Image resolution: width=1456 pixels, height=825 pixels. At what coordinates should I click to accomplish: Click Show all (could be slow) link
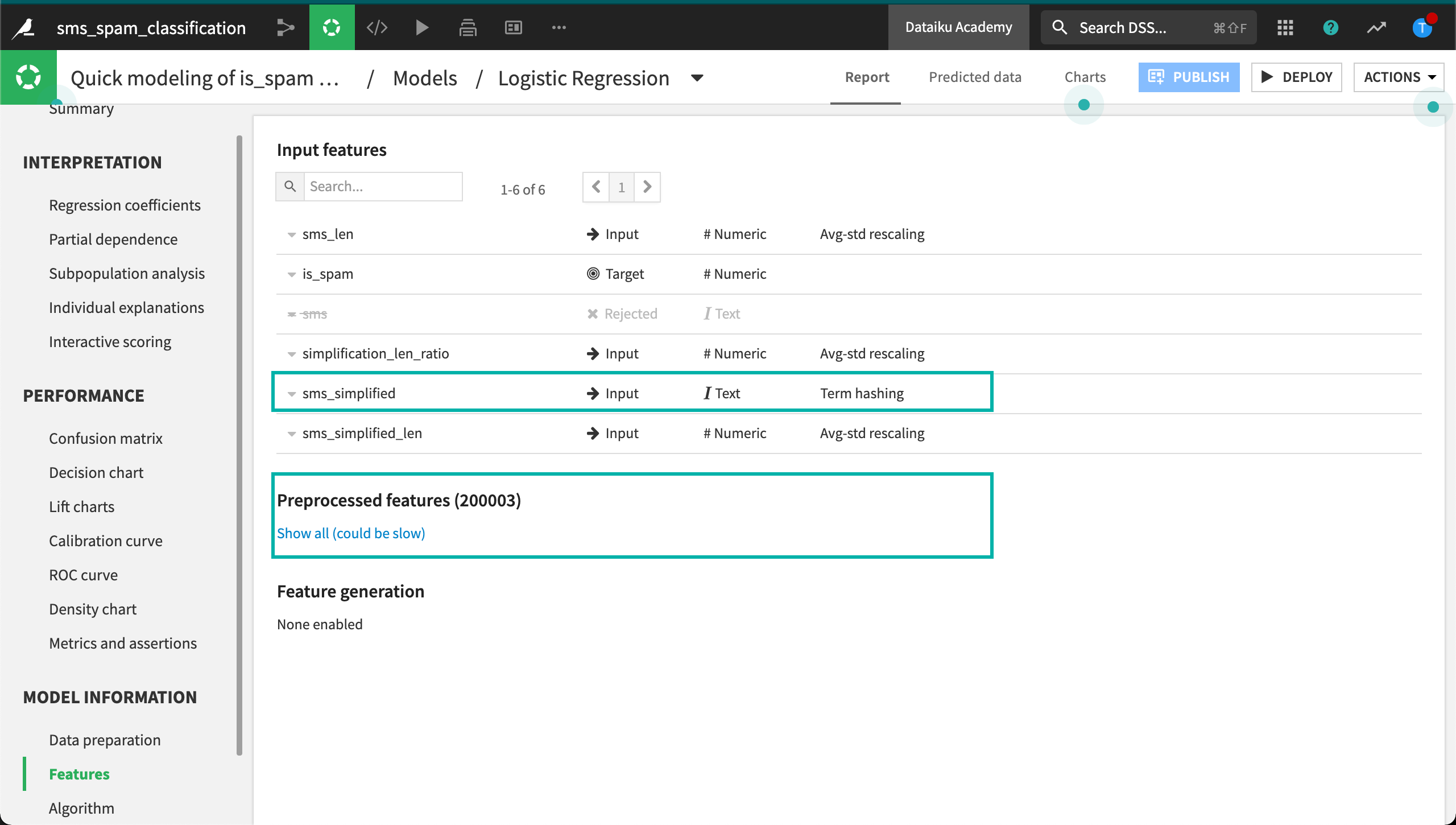(x=351, y=533)
